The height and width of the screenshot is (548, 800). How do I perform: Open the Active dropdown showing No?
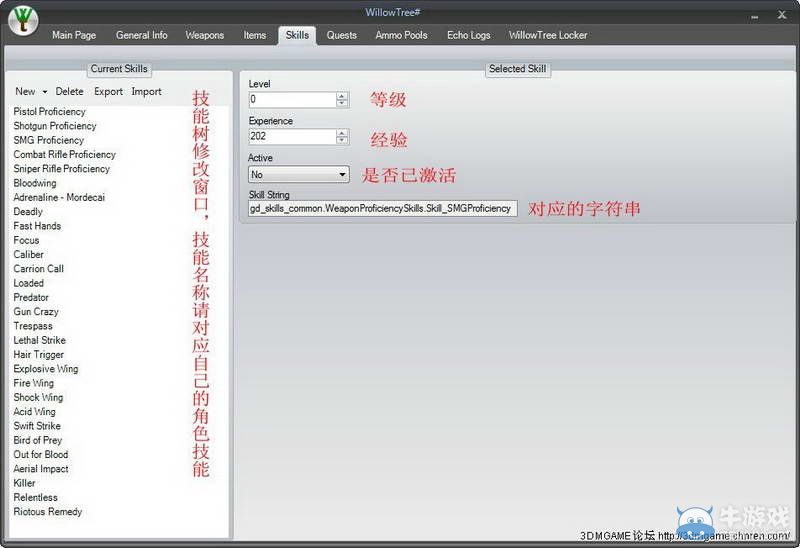click(x=298, y=175)
